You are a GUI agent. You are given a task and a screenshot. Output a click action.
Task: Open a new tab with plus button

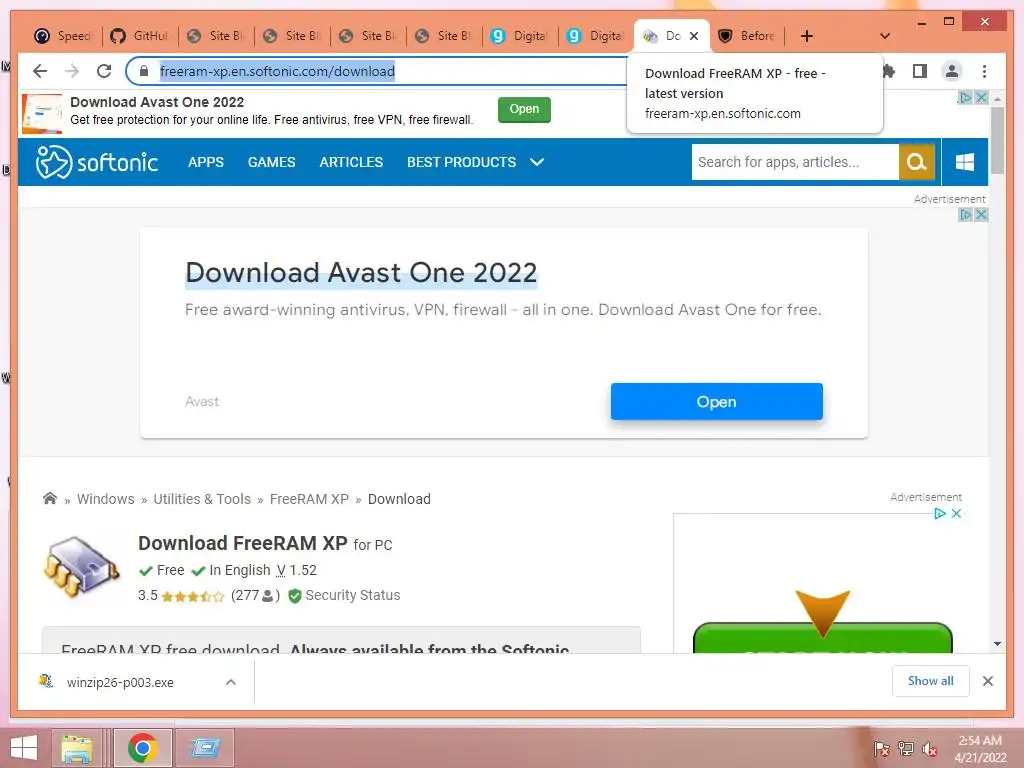pos(807,36)
